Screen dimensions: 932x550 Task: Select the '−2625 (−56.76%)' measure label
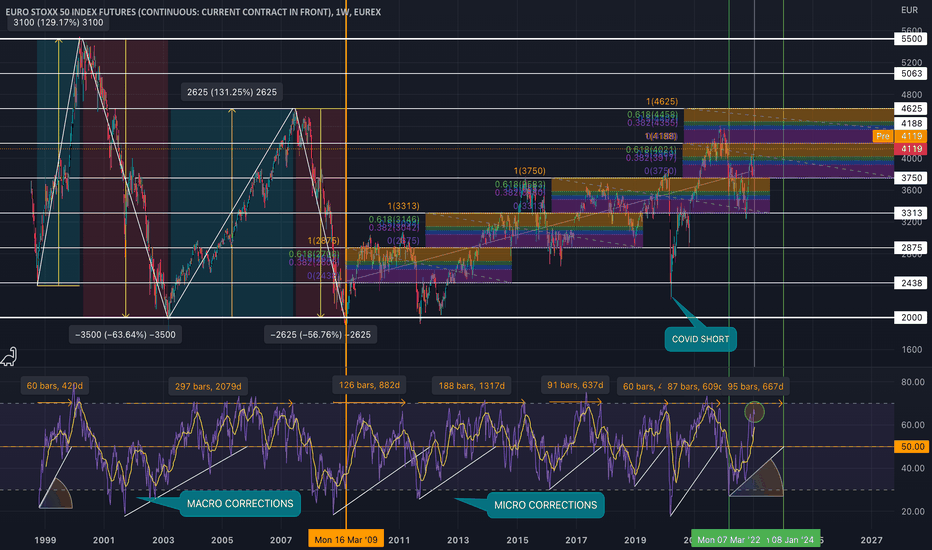(x=320, y=335)
